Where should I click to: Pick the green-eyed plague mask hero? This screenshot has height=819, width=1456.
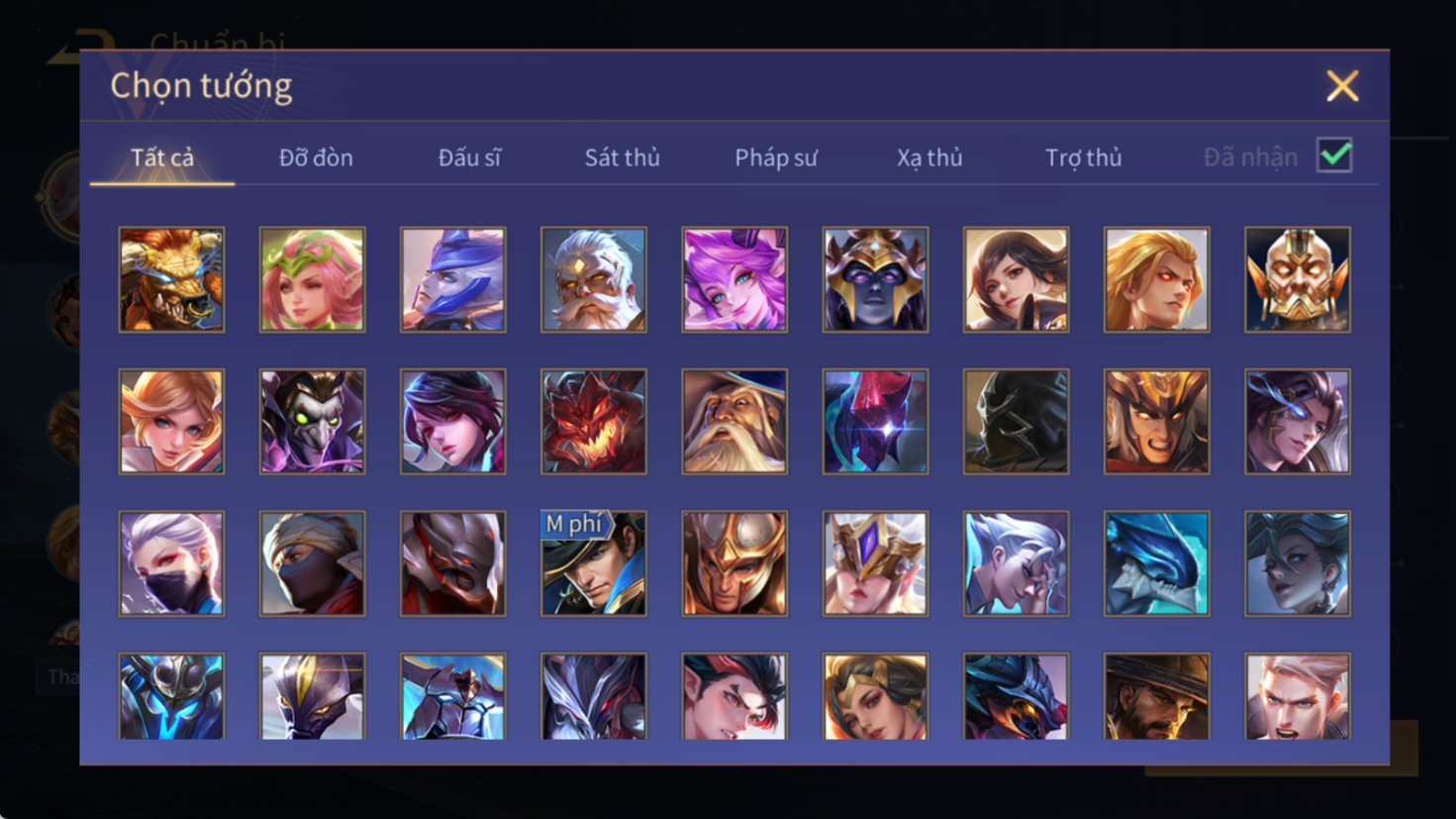312,422
